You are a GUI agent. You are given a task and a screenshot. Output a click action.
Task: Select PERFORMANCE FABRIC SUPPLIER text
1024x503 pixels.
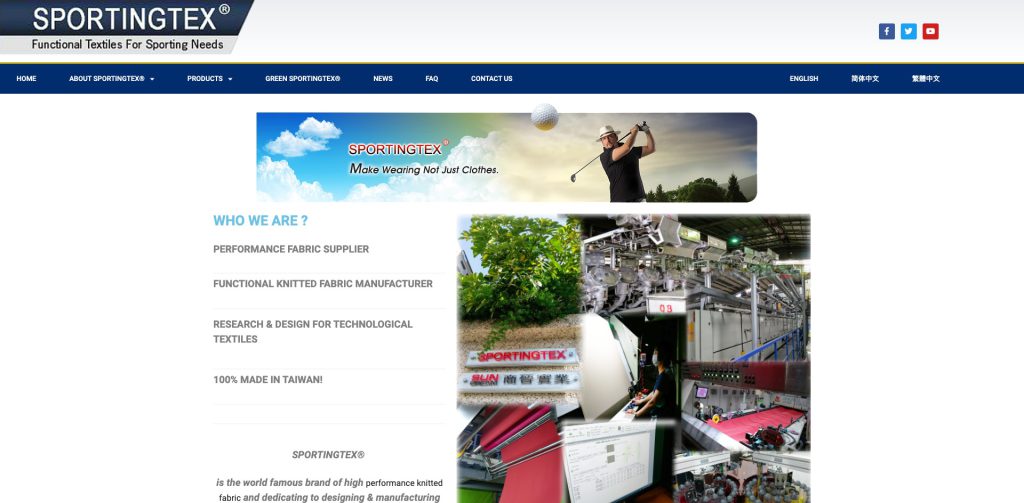291,249
